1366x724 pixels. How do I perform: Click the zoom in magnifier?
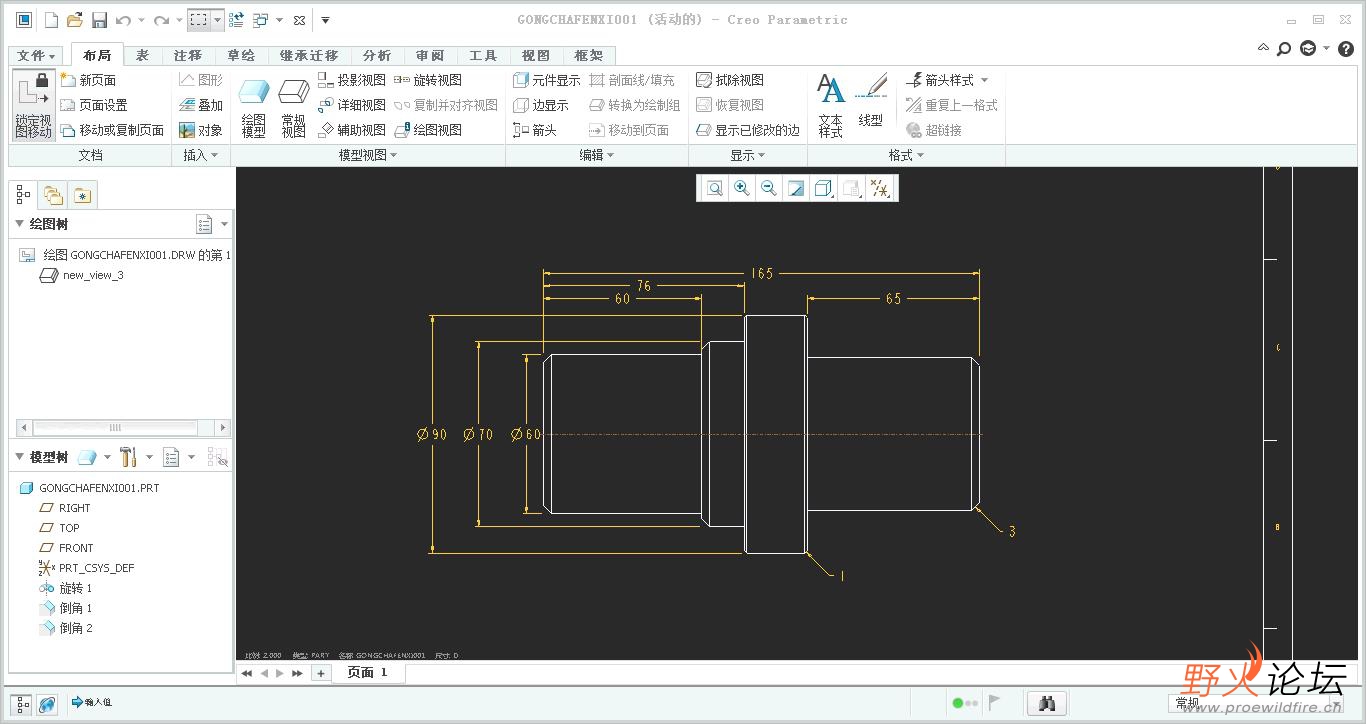(x=741, y=188)
